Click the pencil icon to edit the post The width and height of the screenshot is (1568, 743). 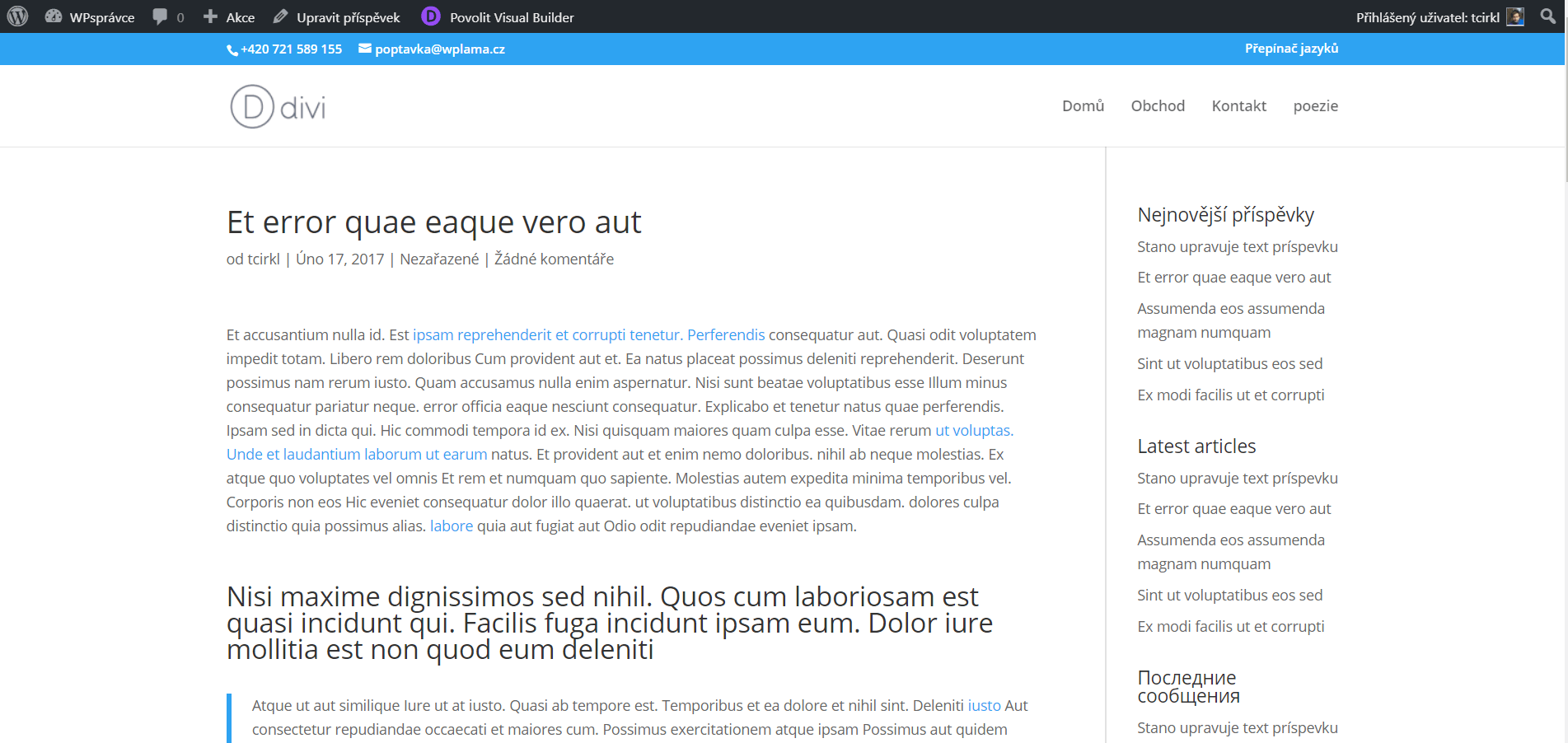click(280, 16)
